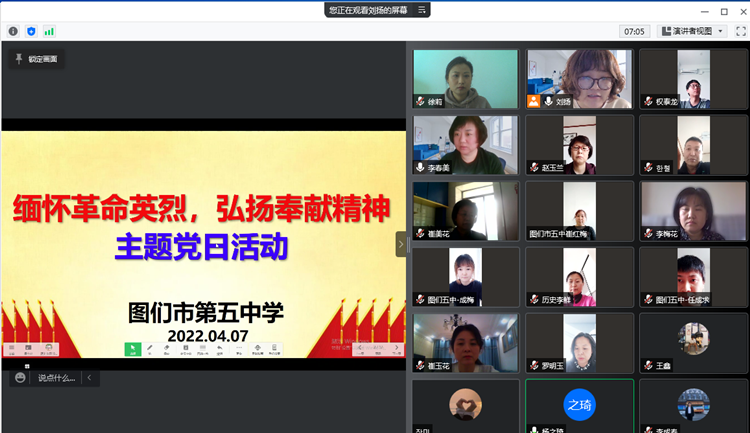Screen dimensions: 750x433
Task: Select 罗明玉's video tile
Action: point(579,343)
